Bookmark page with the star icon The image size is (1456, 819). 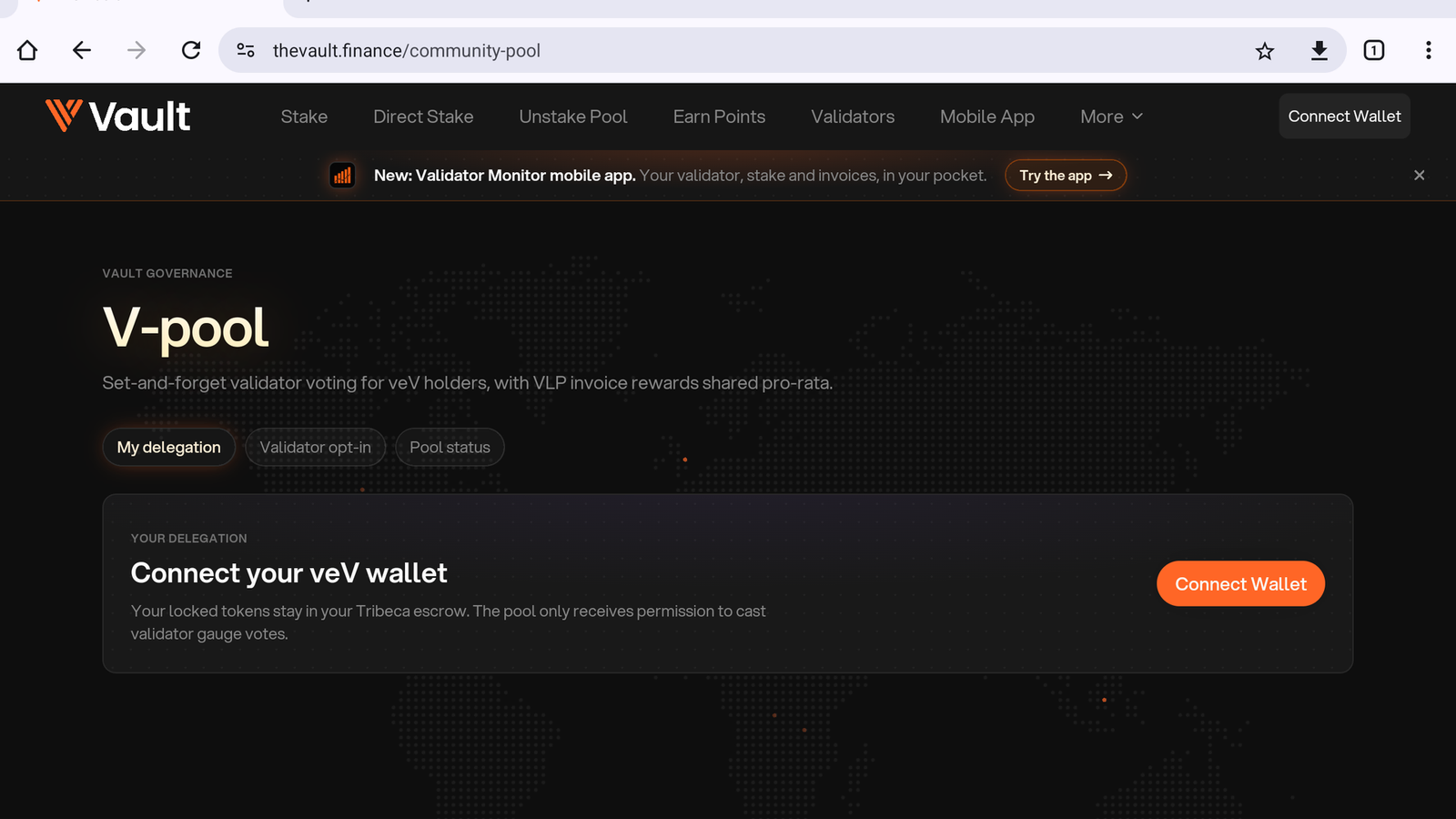pos(1265,51)
